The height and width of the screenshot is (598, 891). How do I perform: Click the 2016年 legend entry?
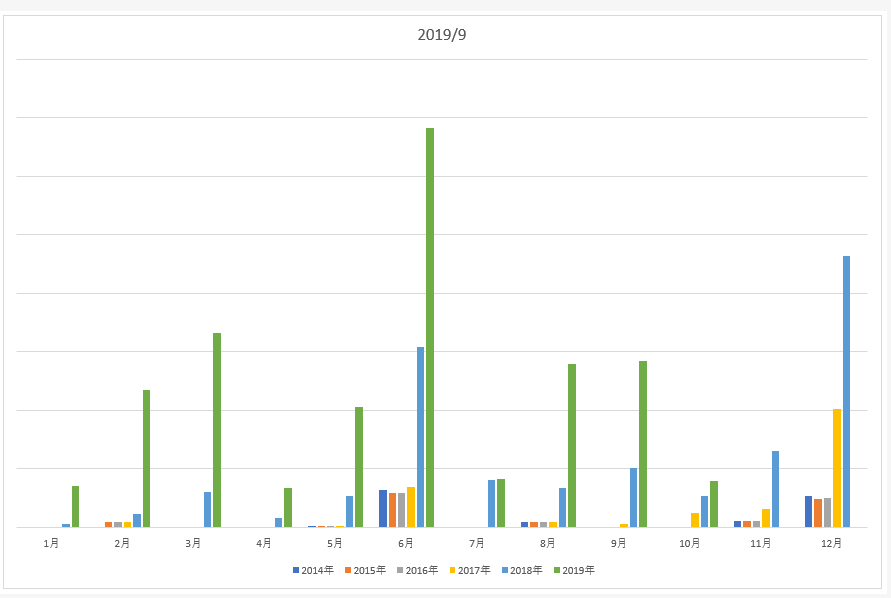point(418,570)
